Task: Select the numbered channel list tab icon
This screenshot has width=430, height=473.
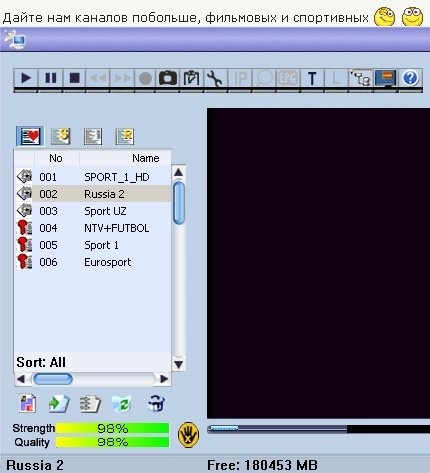Action: point(93,136)
